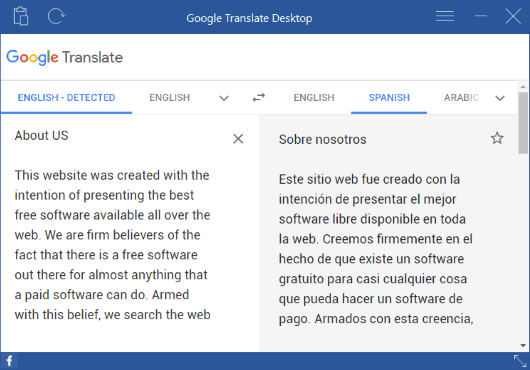Screen dimensions: 530x370
Task: Select the Spanish target tab
Action: (389, 98)
